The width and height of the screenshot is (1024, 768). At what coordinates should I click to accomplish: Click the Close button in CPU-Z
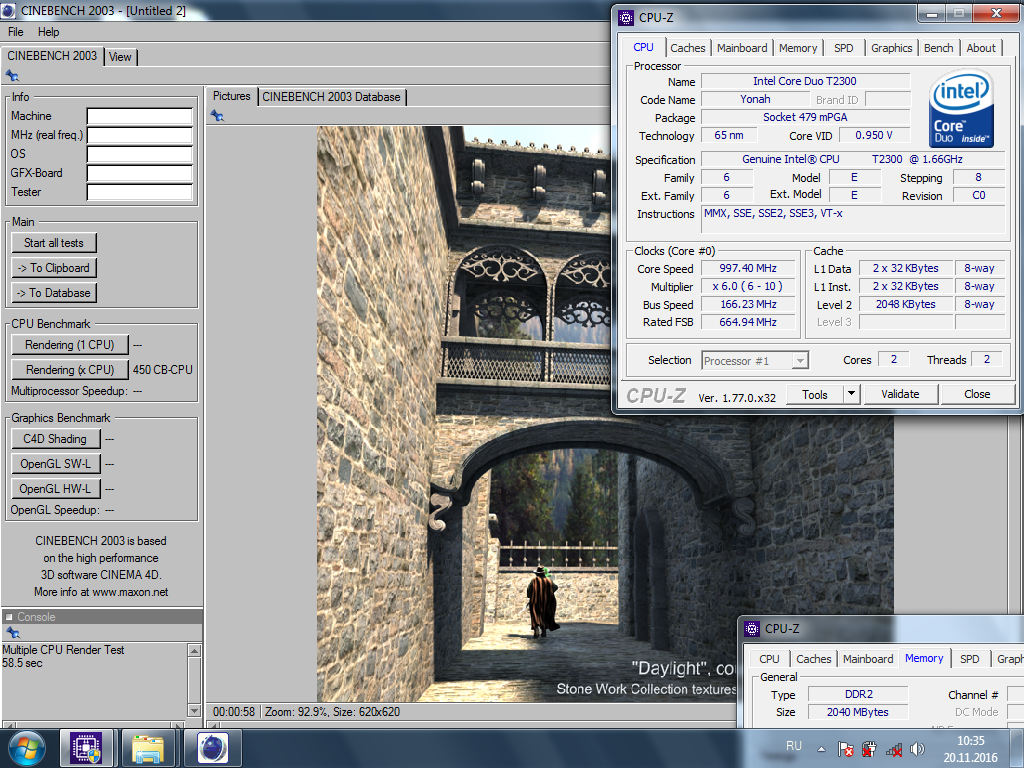977,394
